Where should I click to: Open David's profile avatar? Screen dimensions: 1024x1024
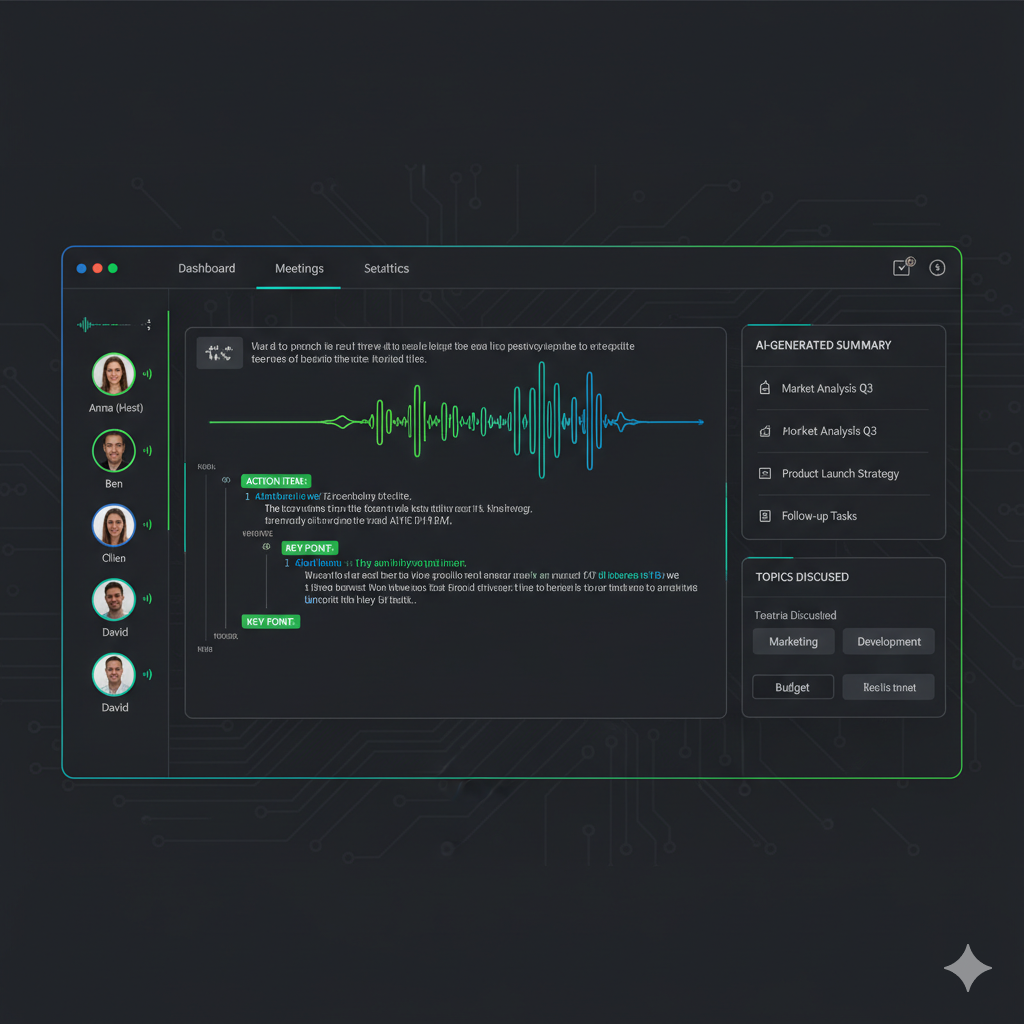pyautogui.click(x=114, y=598)
